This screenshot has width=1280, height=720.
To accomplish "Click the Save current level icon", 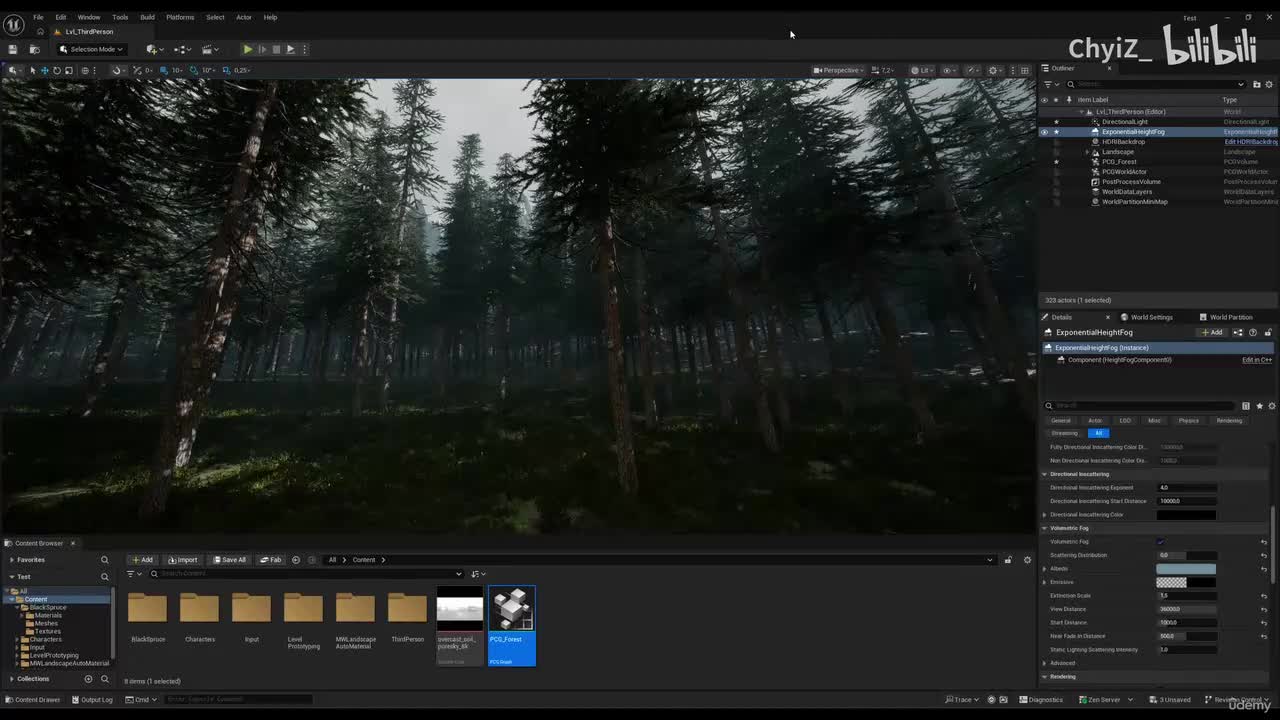I will point(12,49).
